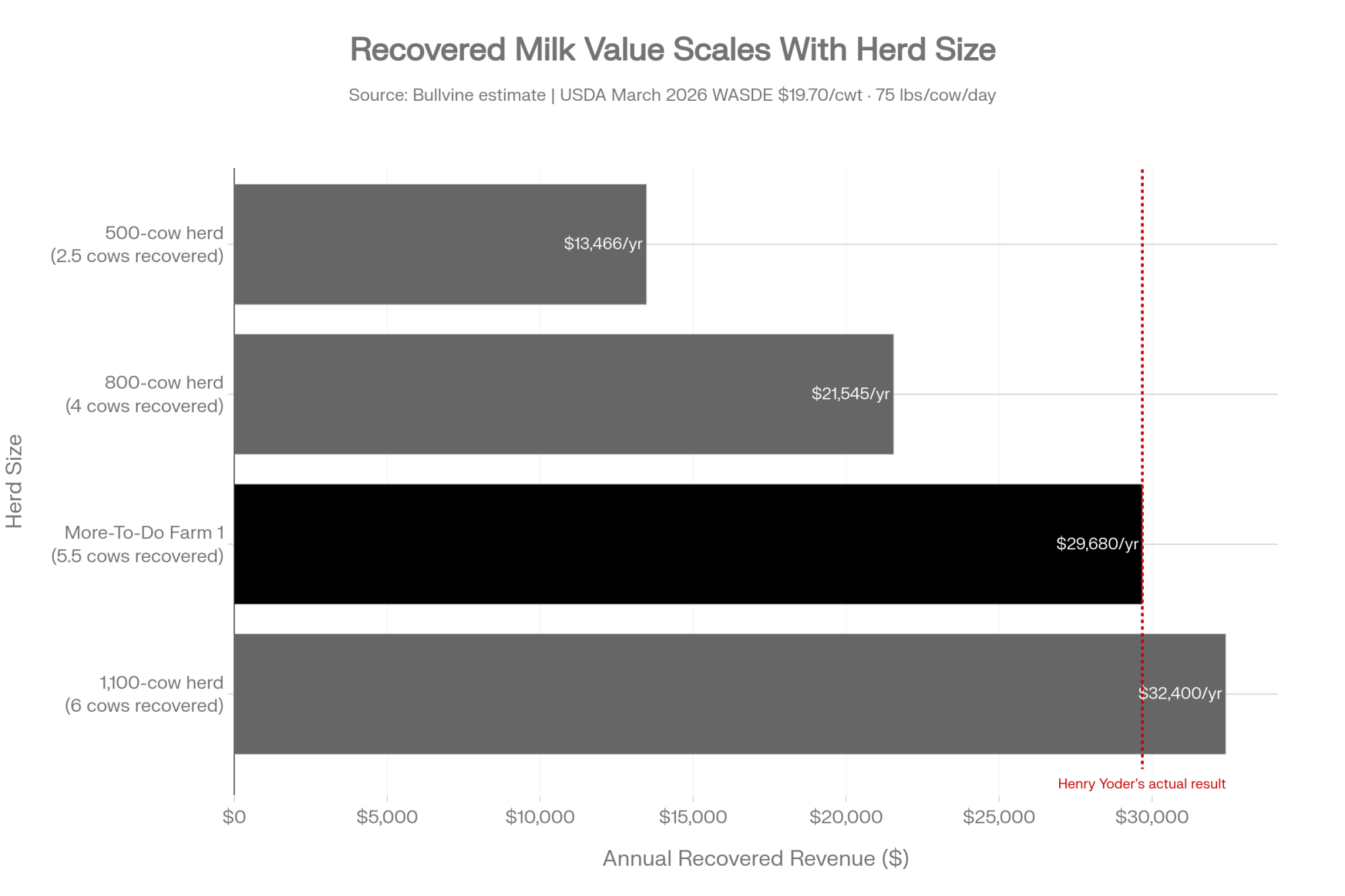Click the Annual Recovered Revenue axis title
Image resolution: width=1345 pixels, height=896 pixels.
coord(756,858)
